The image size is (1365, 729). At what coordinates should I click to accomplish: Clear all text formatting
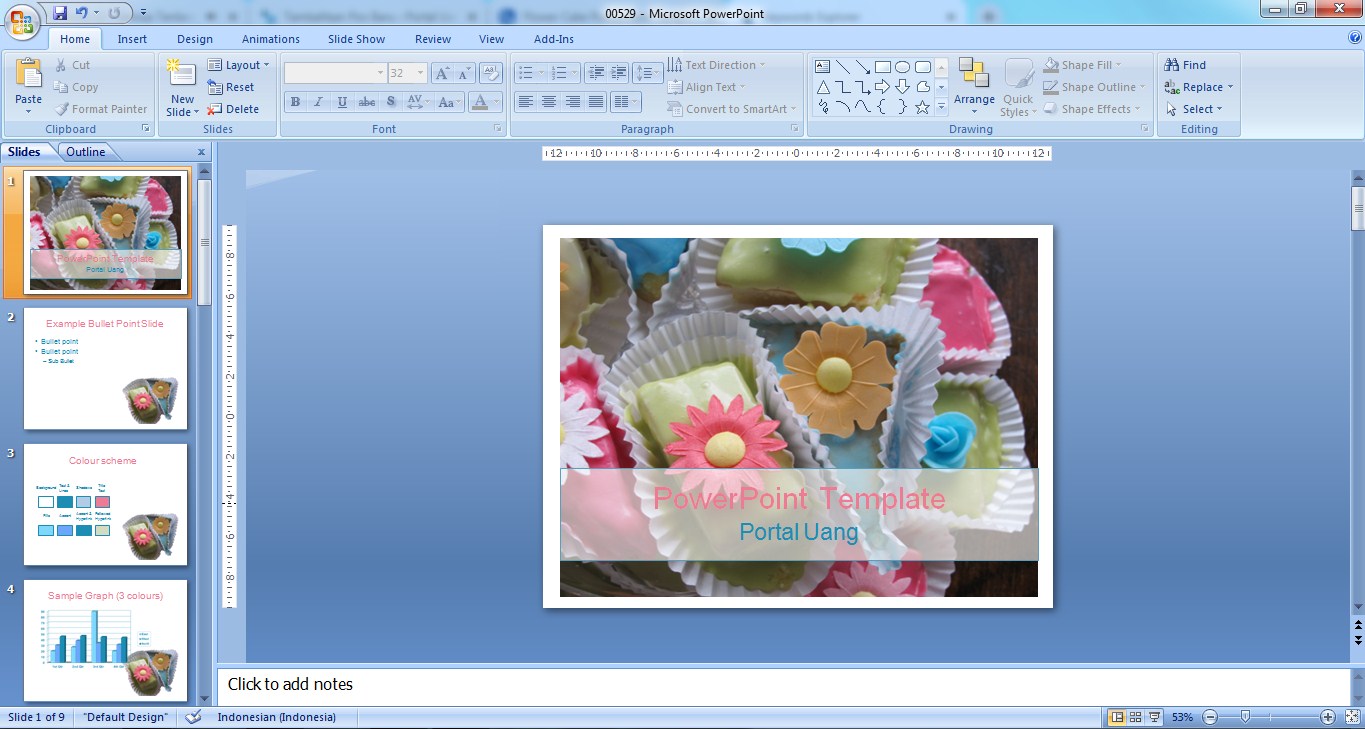[x=490, y=73]
